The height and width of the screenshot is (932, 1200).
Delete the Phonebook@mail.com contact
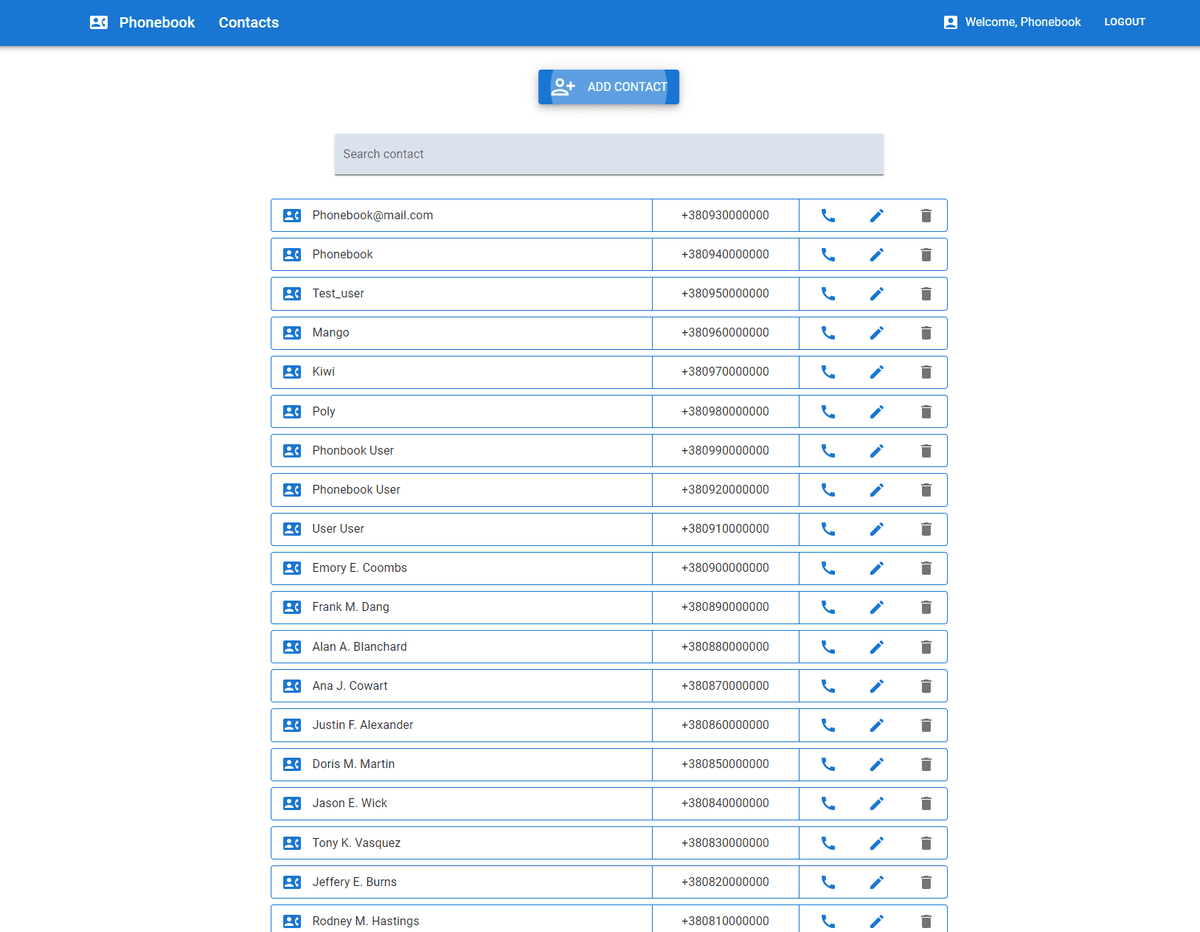pyautogui.click(x=926, y=215)
